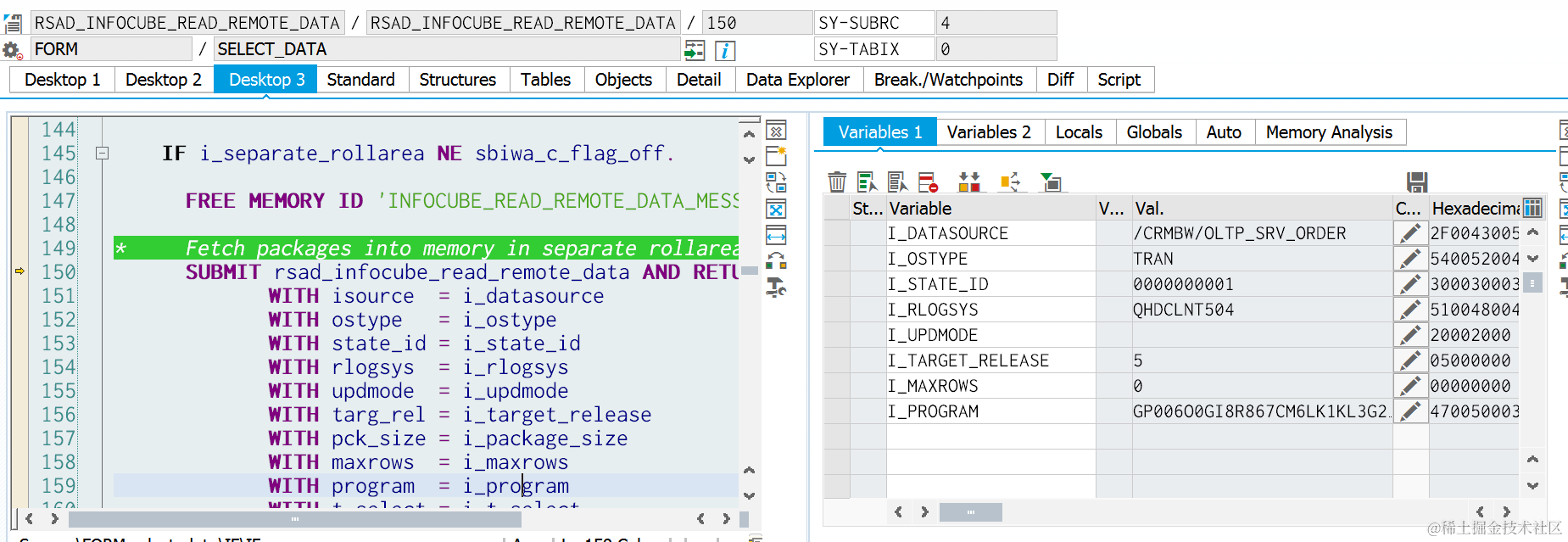Open the Tables tab

click(546, 80)
